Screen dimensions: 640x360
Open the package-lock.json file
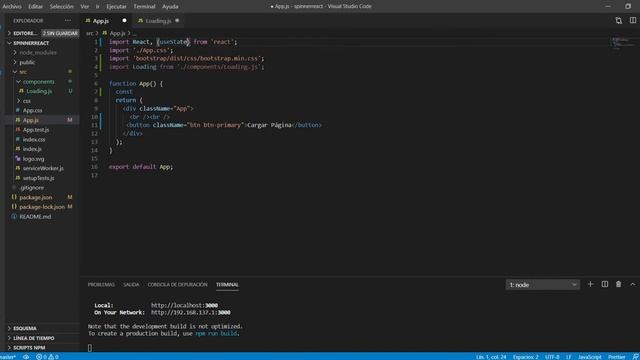point(42,207)
